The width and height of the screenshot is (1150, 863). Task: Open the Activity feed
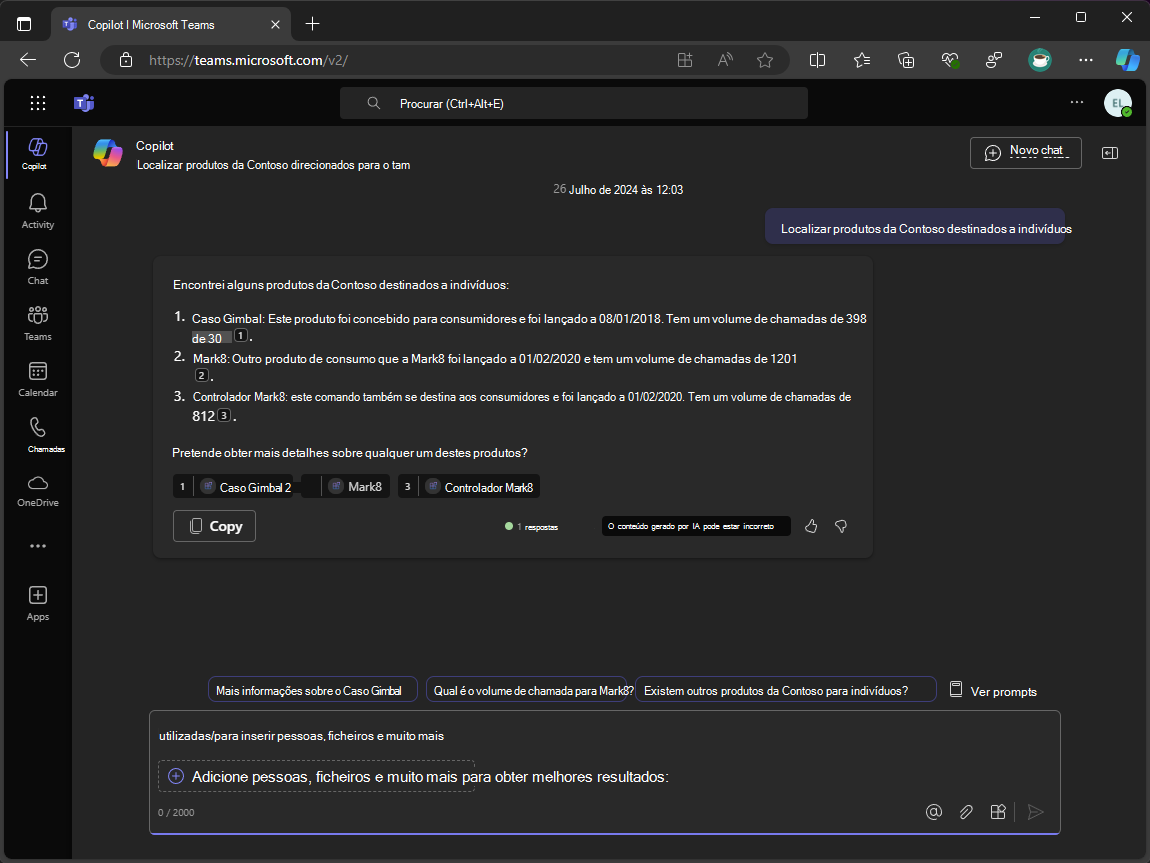pyautogui.click(x=37, y=211)
